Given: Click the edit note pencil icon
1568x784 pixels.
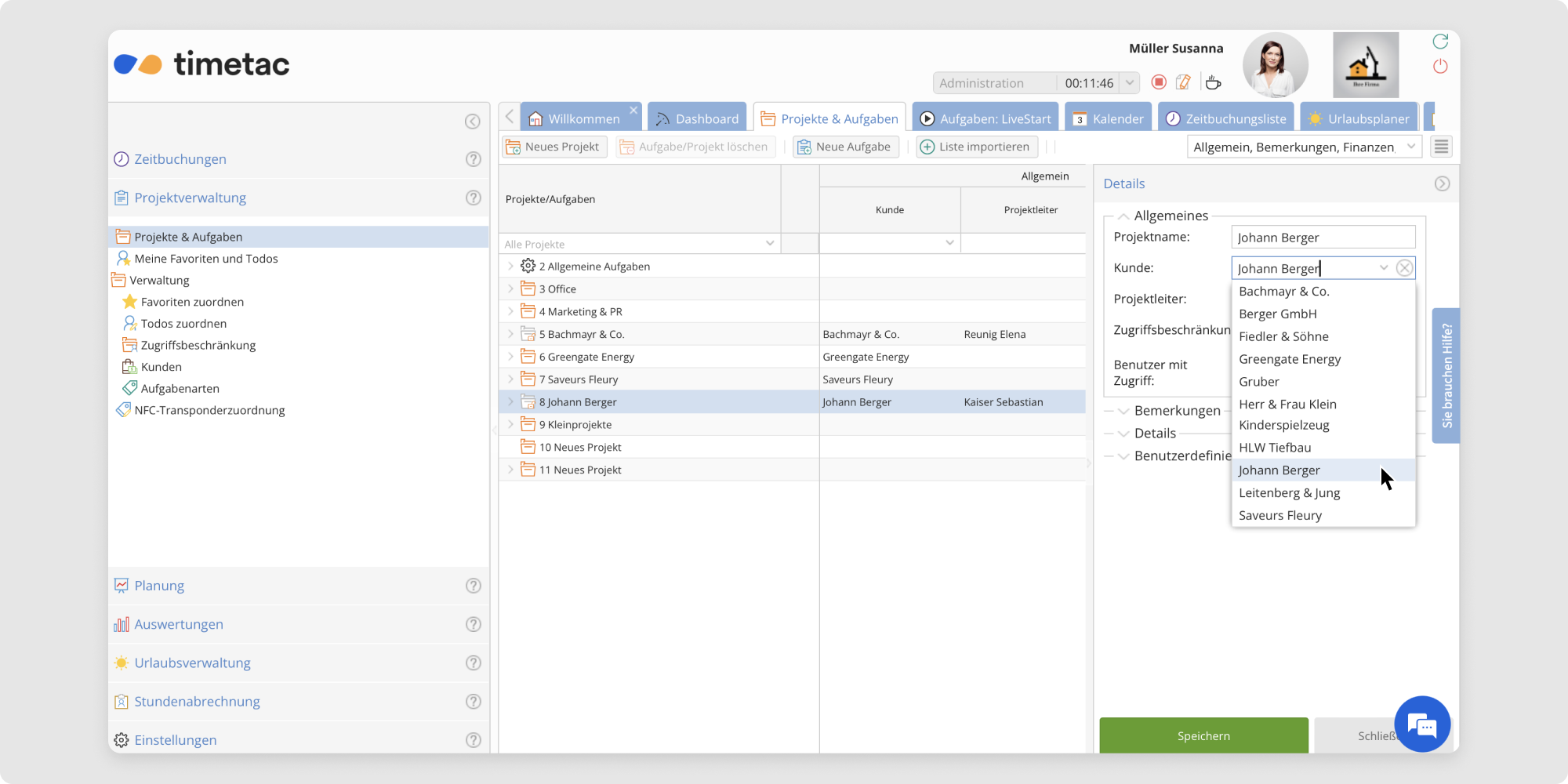Looking at the screenshot, I should pos(1184,82).
